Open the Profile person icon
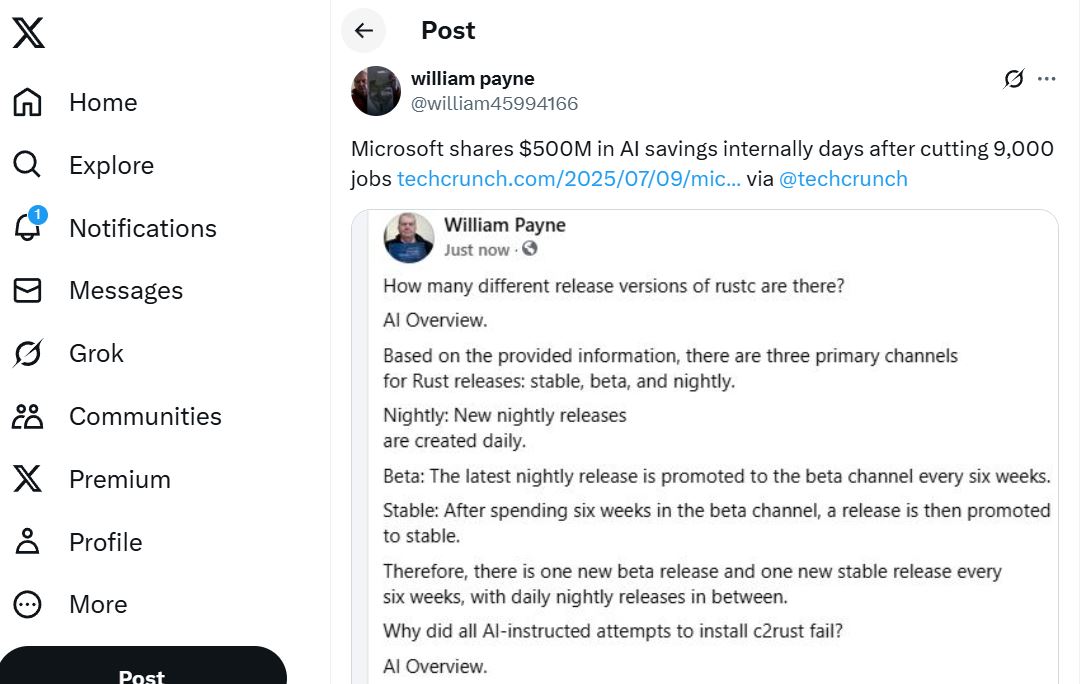Image resolution: width=1088 pixels, height=684 pixels. 28,542
